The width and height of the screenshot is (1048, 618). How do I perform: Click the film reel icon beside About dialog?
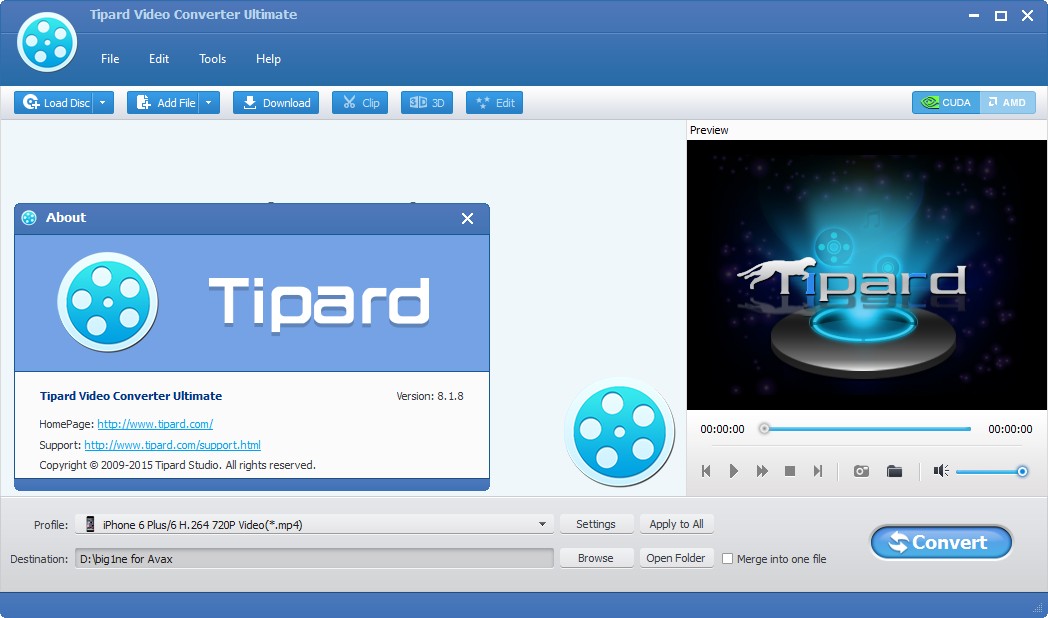[620, 432]
